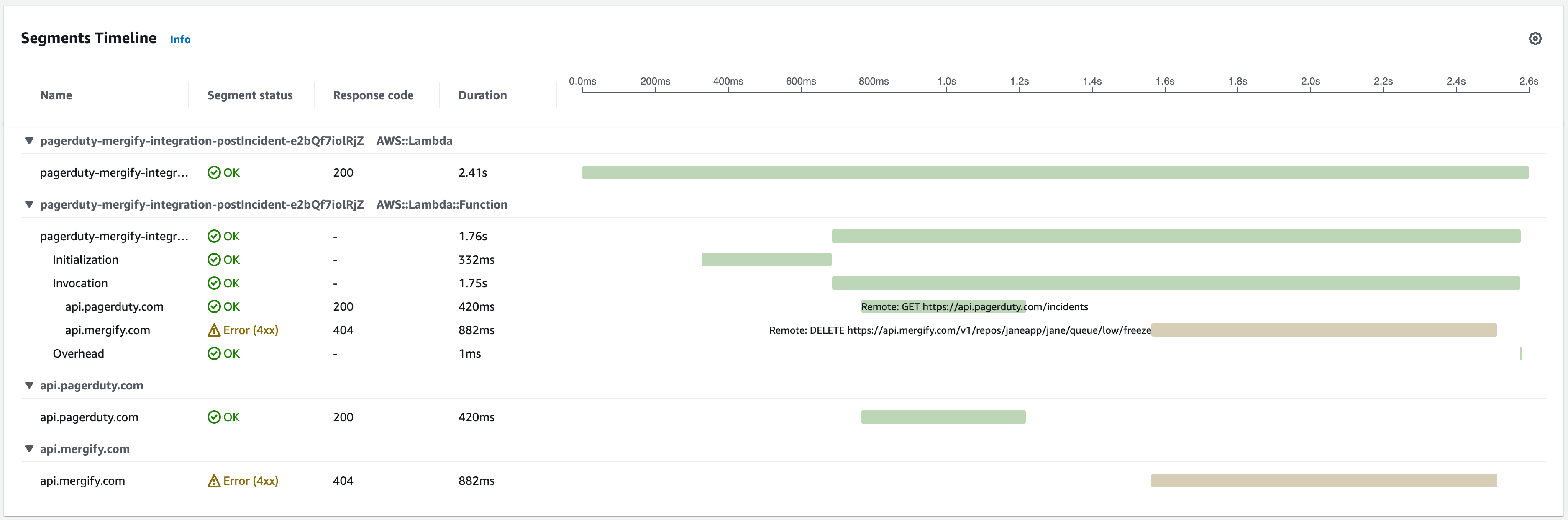This screenshot has height=520, width=1568.
Task: Click the OK icon in Invocation row
Action: point(214,283)
